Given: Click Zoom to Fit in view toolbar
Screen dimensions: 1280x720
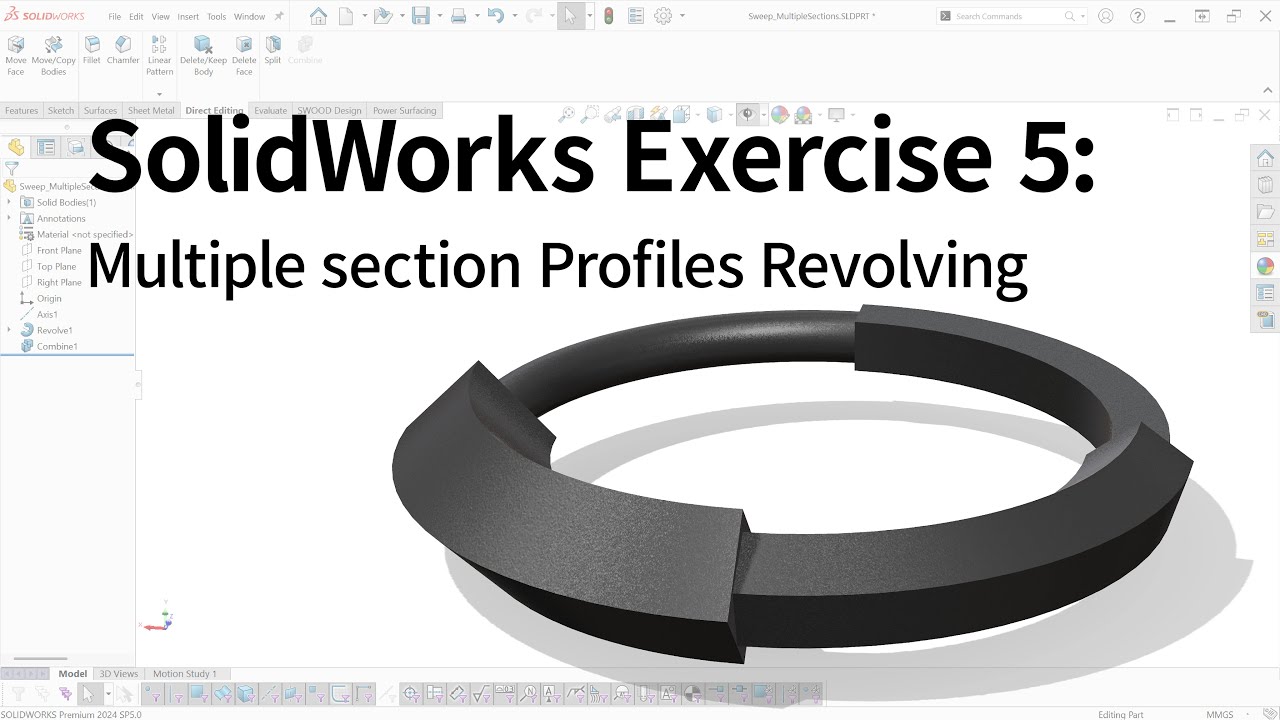Looking at the screenshot, I should tap(567, 114).
